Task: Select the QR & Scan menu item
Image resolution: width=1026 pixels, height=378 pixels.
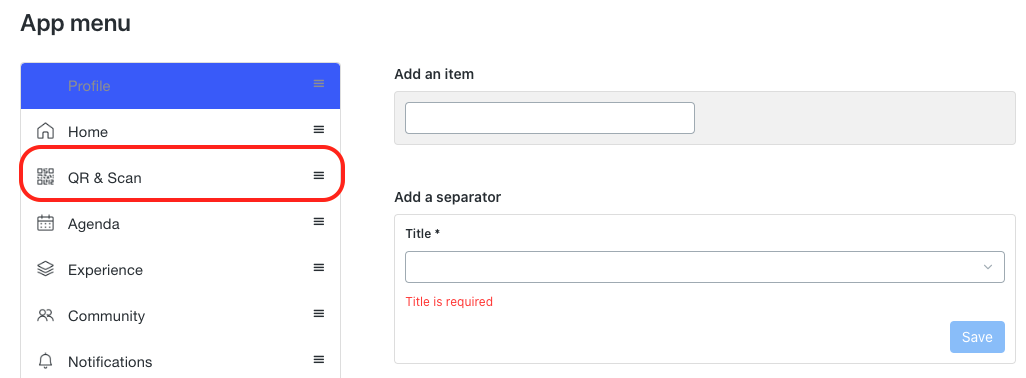Action: 181,177
